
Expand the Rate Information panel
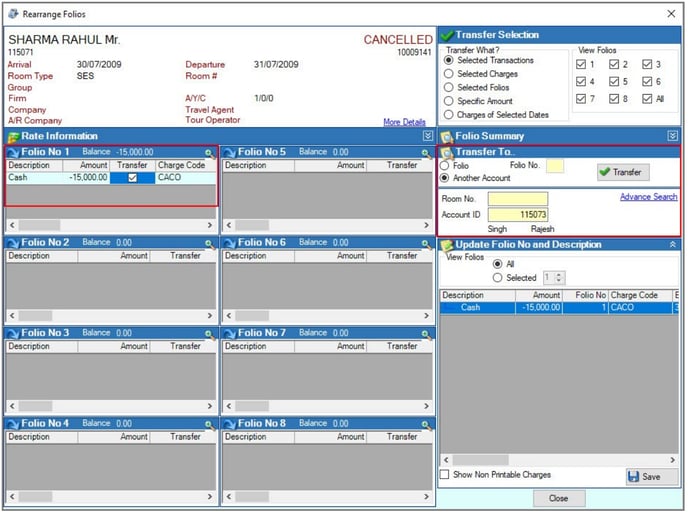(x=428, y=136)
